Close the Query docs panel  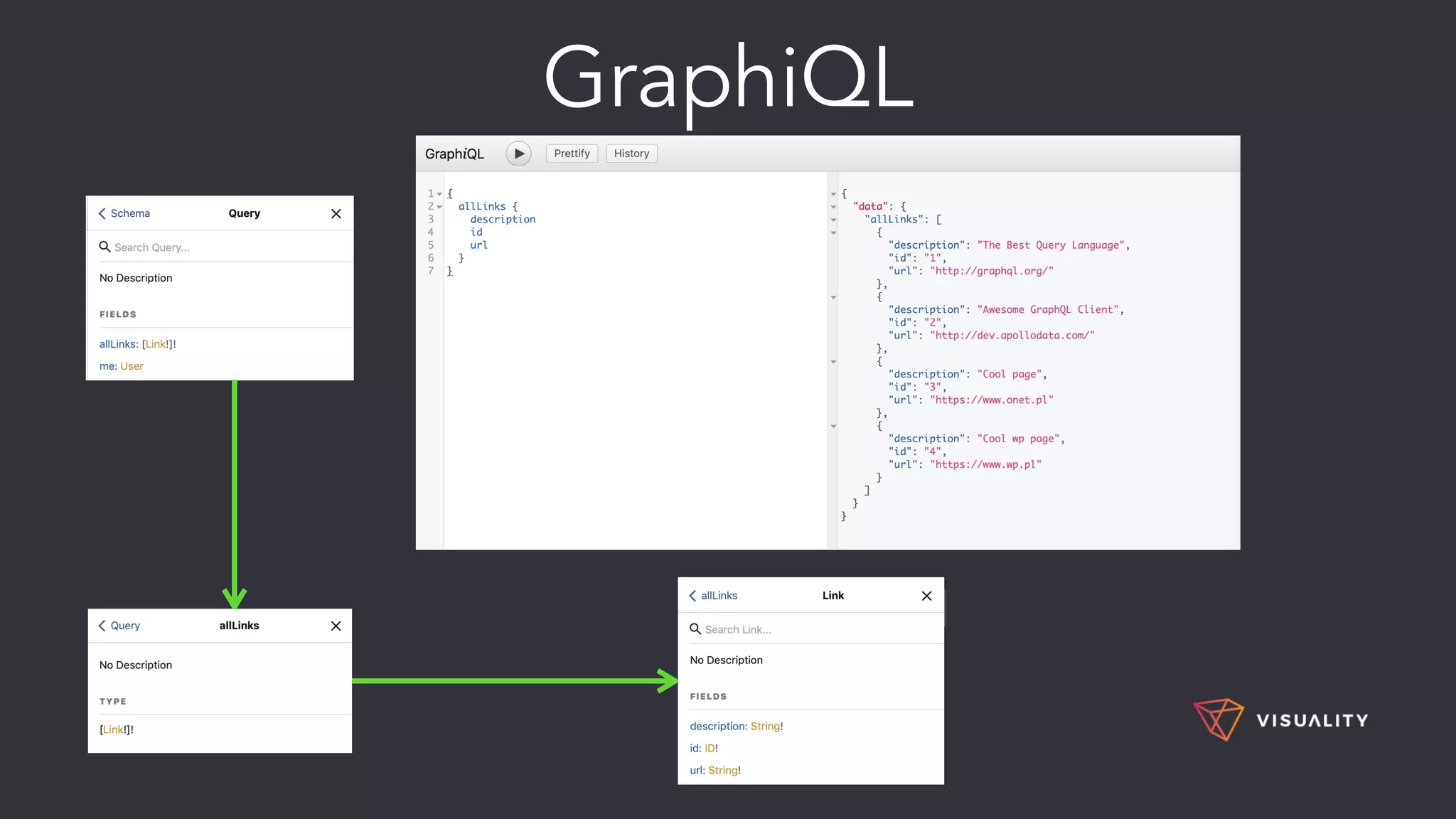click(x=336, y=213)
